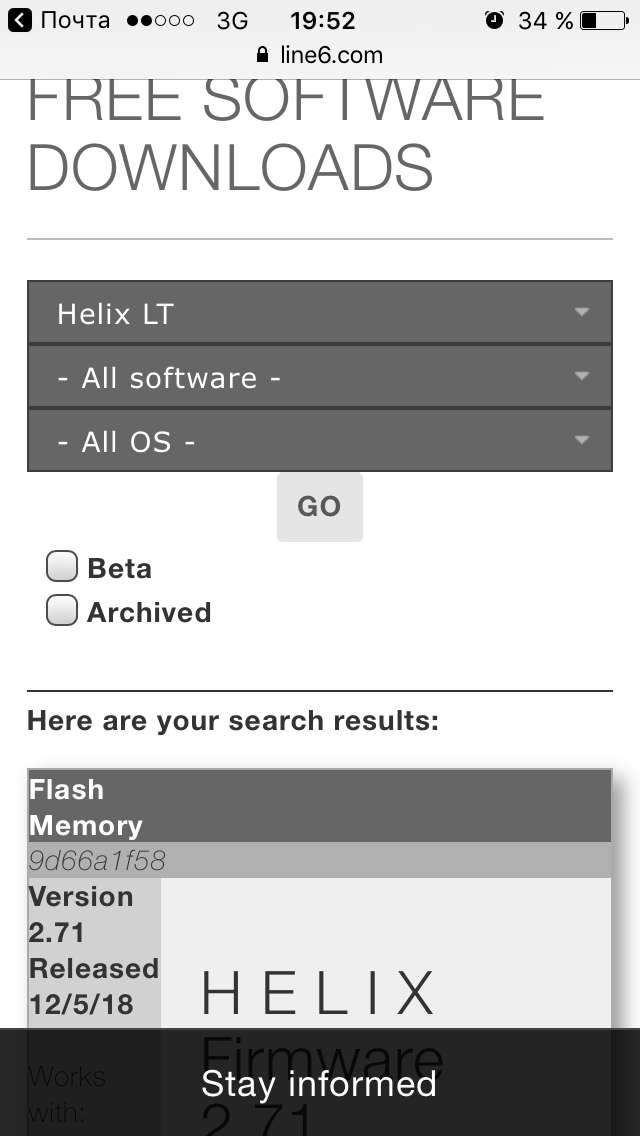
Task: Tap the 19:52 clock in status bar
Action: pyautogui.click(x=322, y=20)
